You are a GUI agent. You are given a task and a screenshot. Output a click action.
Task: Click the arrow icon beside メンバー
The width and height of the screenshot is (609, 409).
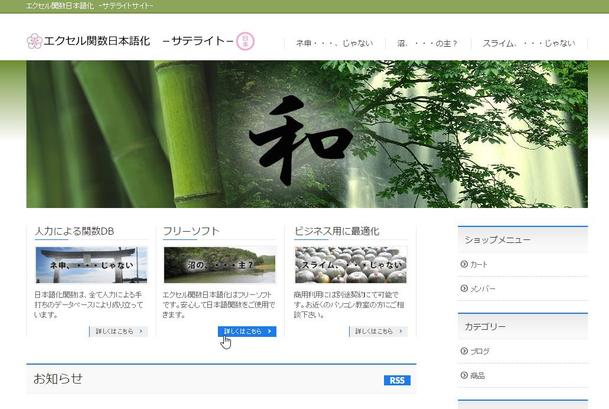point(464,288)
